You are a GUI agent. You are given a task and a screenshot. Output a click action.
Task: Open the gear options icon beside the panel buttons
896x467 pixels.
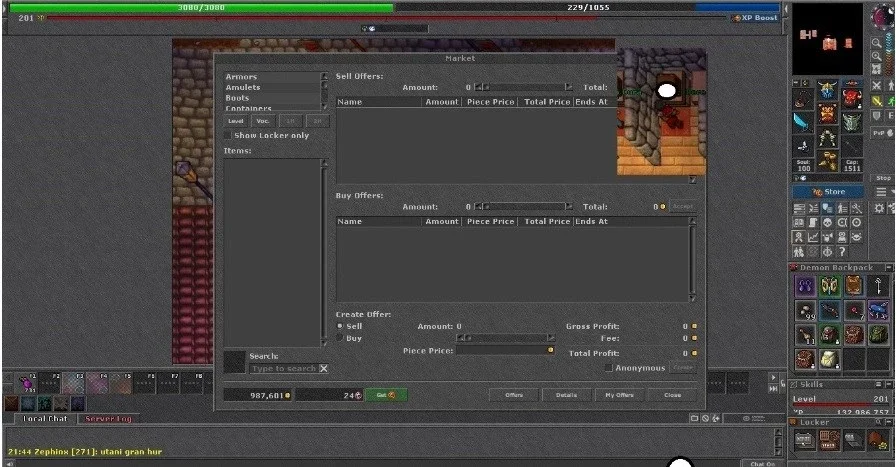click(x=879, y=209)
